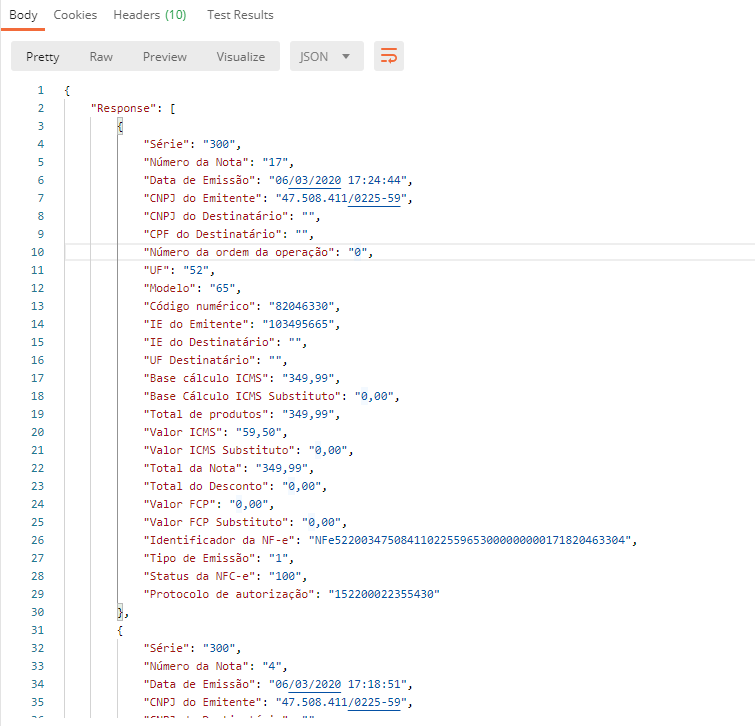Screen dimensions: 755x726
Task: Switch to the Body tab
Action: [x=23, y=15]
